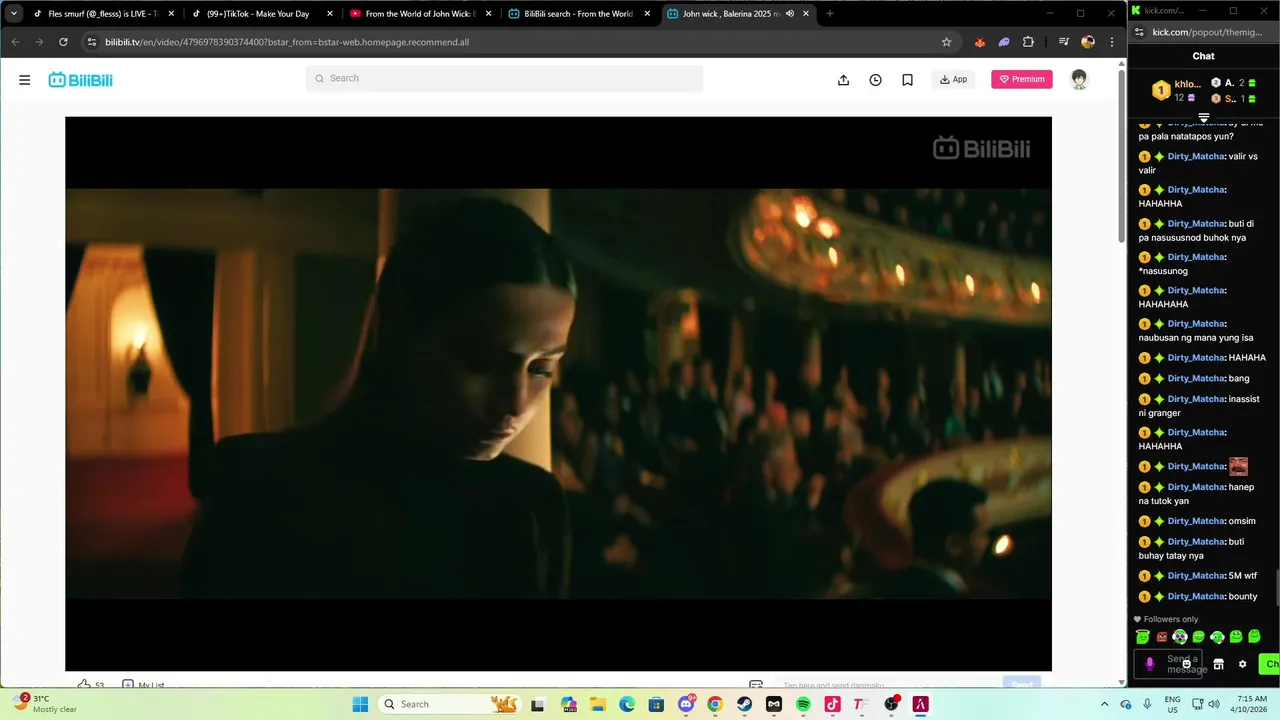This screenshot has height=720, width=1280.
Task: Switch to Fles smurf is LIVE tab
Action: point(104,14)
